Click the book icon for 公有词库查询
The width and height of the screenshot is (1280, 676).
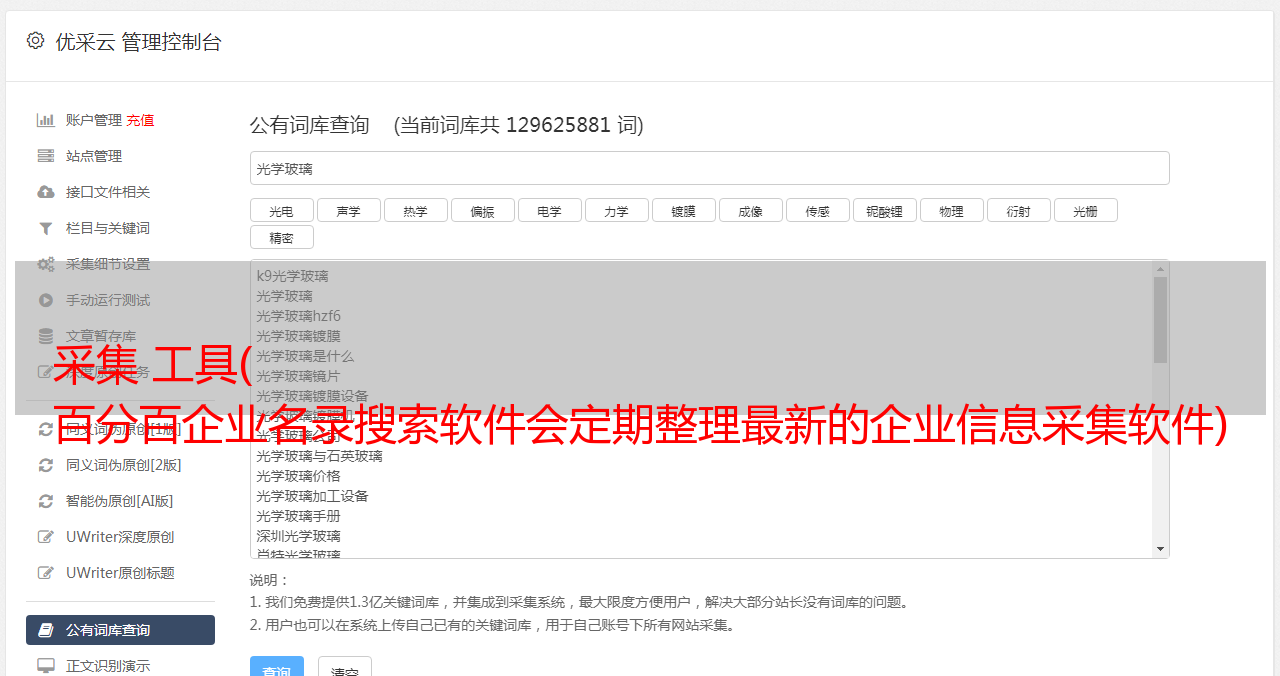[46, 630]
